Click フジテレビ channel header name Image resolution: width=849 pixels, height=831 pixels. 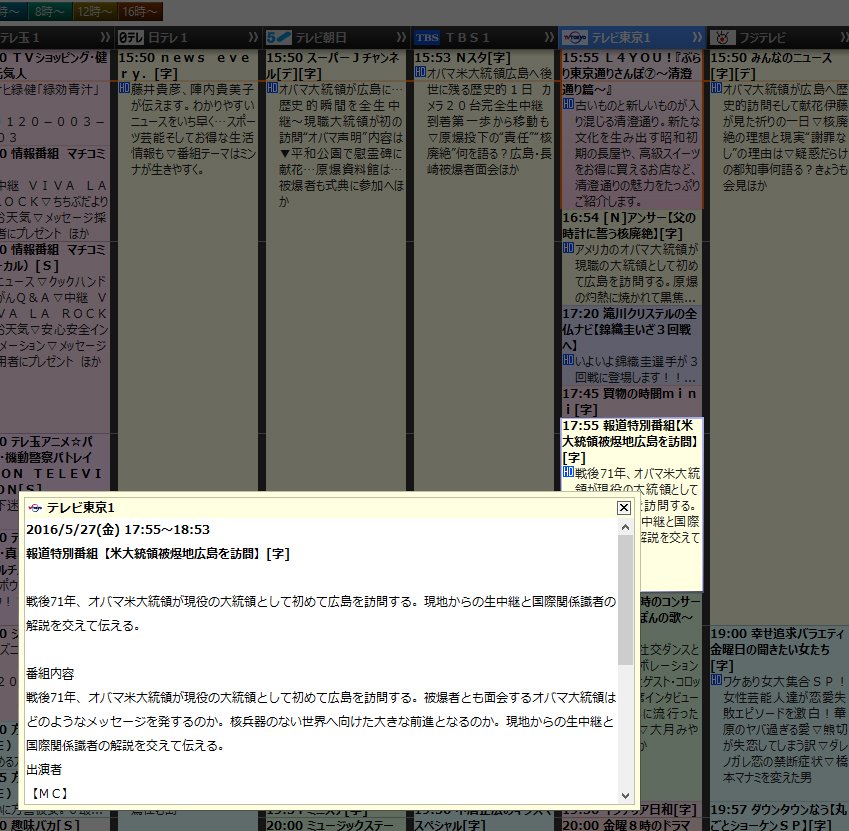pos(762,37)
